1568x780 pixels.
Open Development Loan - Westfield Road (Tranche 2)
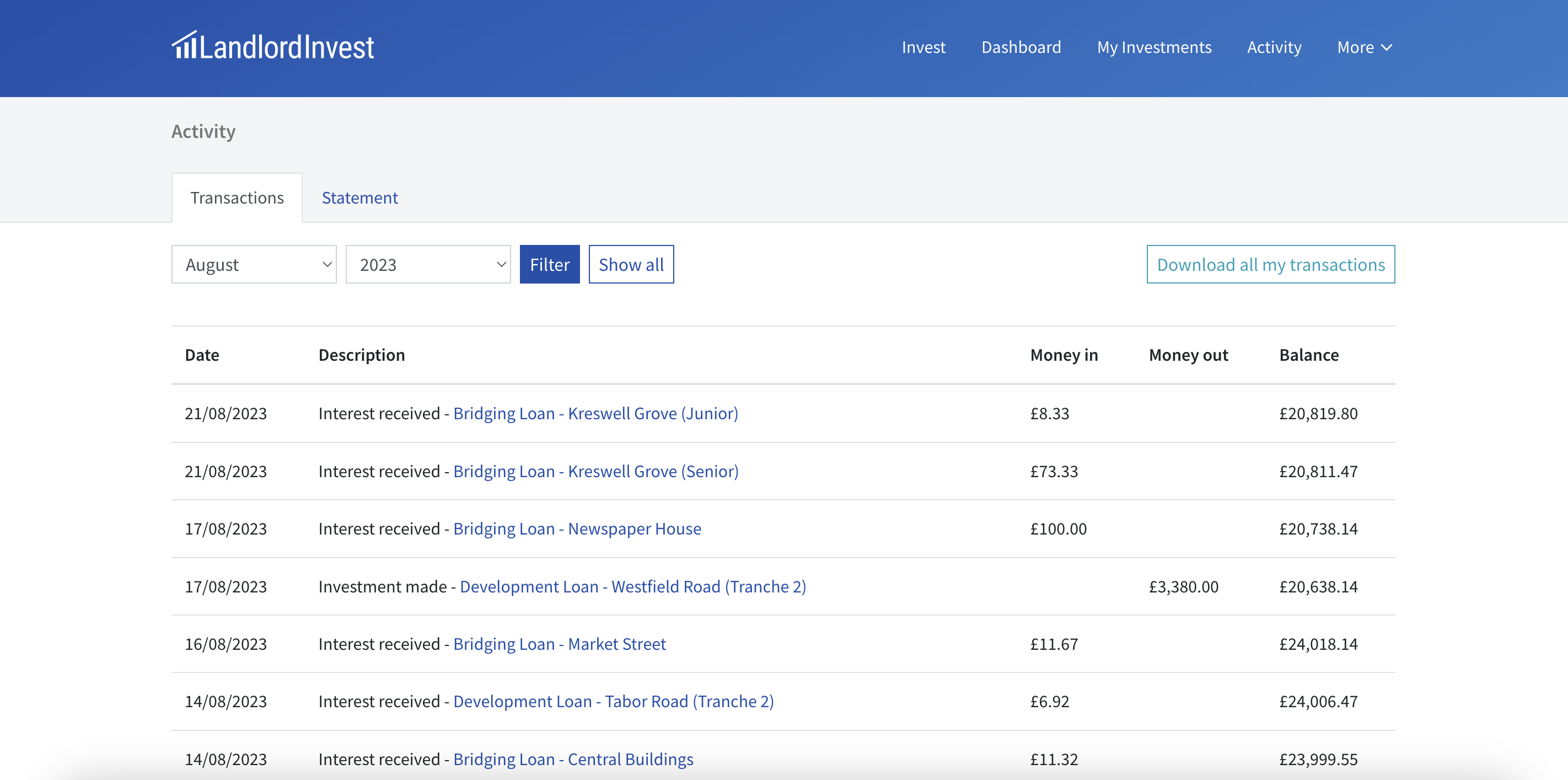pyautogui.click(x=633, y=586)
